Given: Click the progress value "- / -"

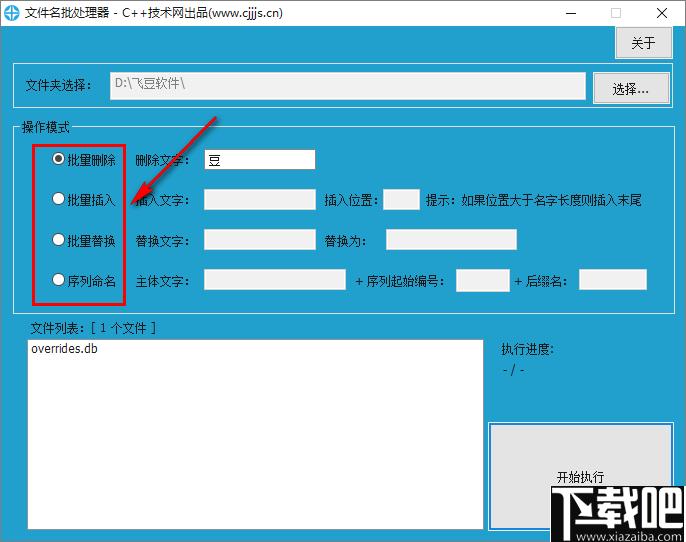Looking at the screenshot, I should click(514, 371).
